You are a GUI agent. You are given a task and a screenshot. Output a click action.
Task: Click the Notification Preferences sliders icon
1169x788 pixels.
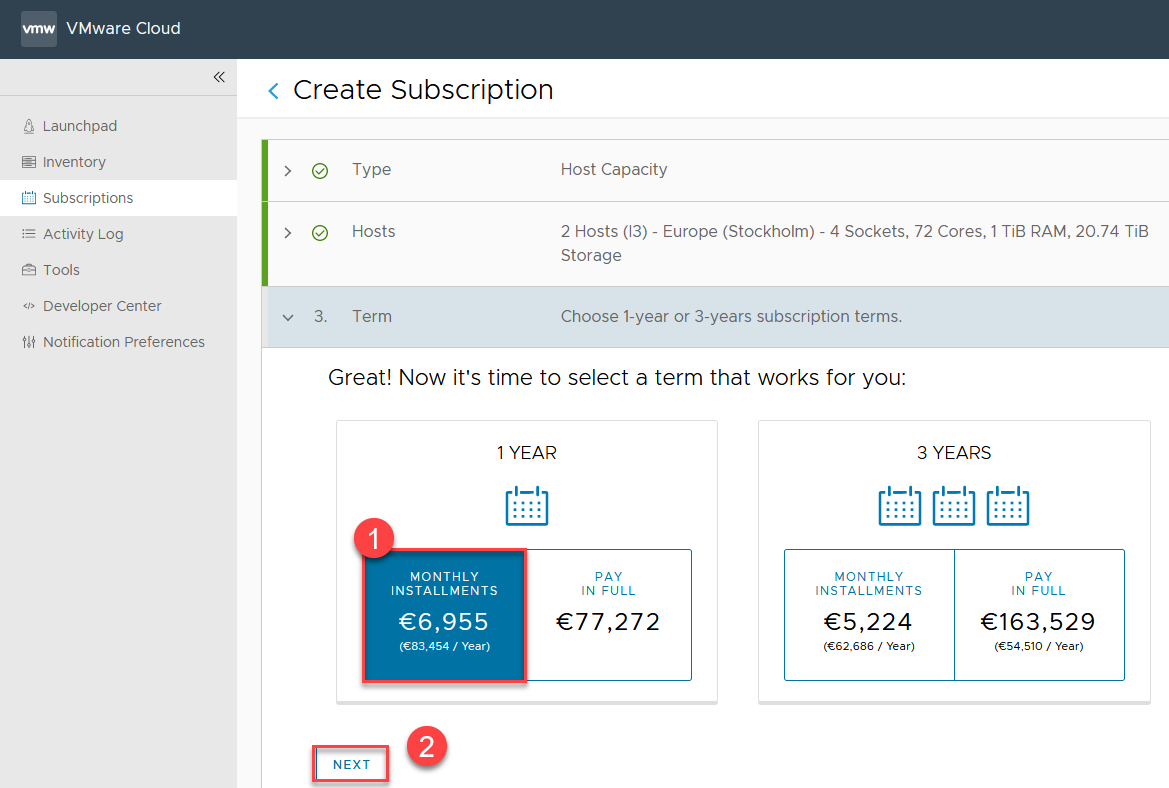click(x=28, y=342)
